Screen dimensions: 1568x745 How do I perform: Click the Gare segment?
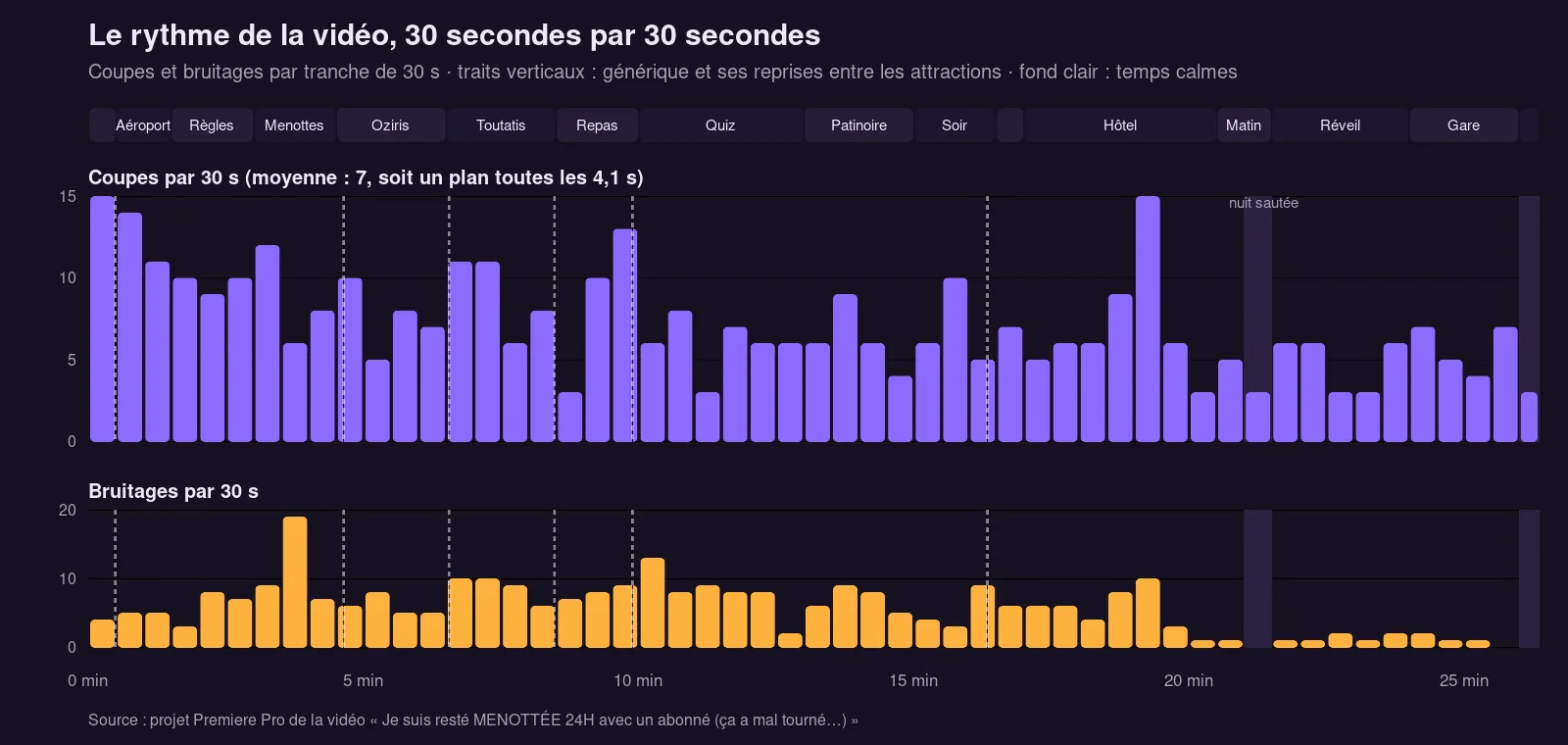point(1463,125)
